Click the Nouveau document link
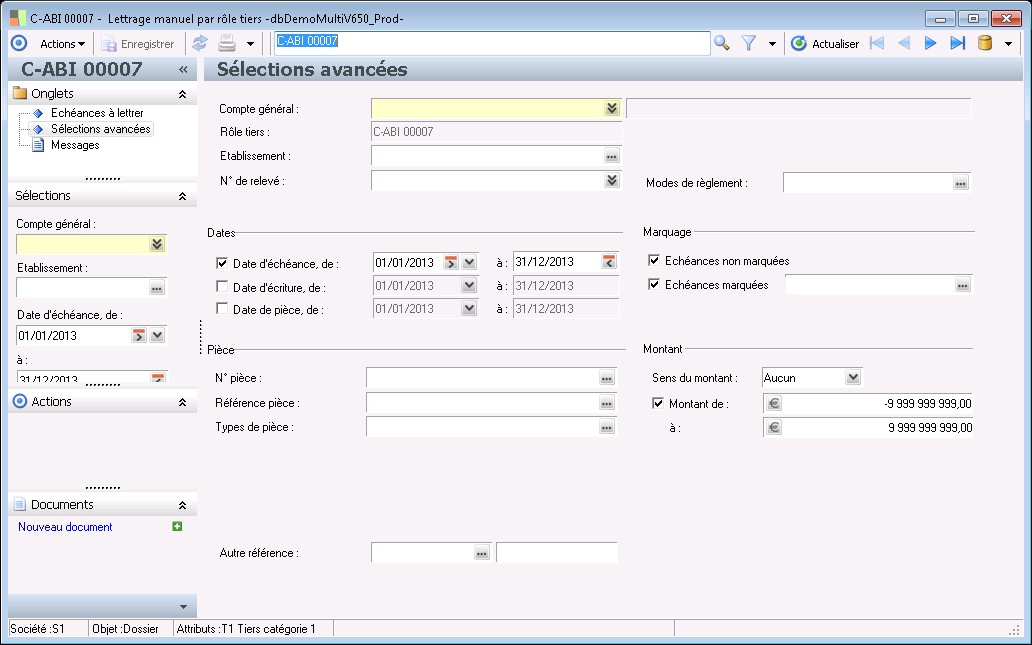The image size is (1032, 645). [x=65, y=527]
